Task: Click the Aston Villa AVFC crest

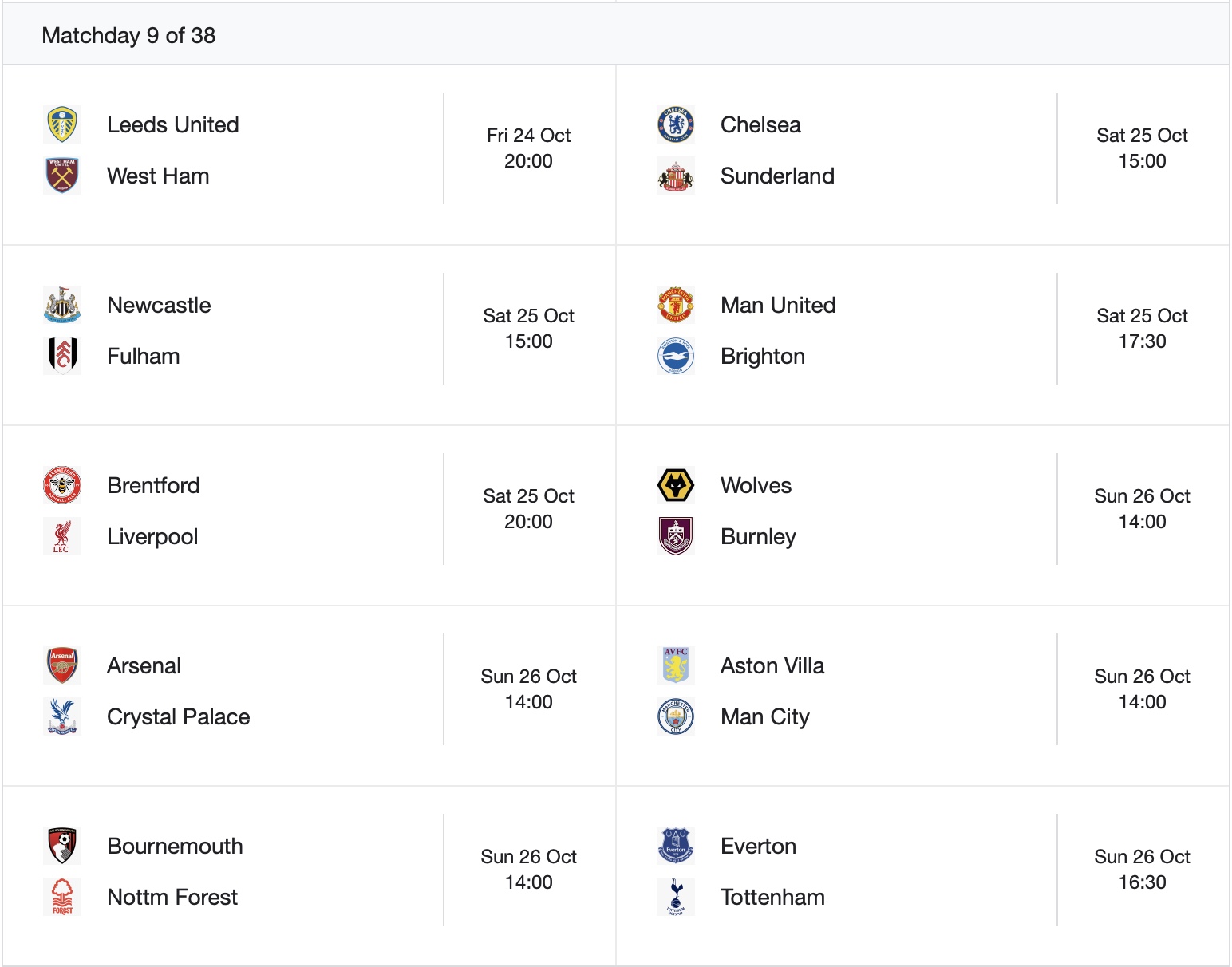Action: coord(676,665)
